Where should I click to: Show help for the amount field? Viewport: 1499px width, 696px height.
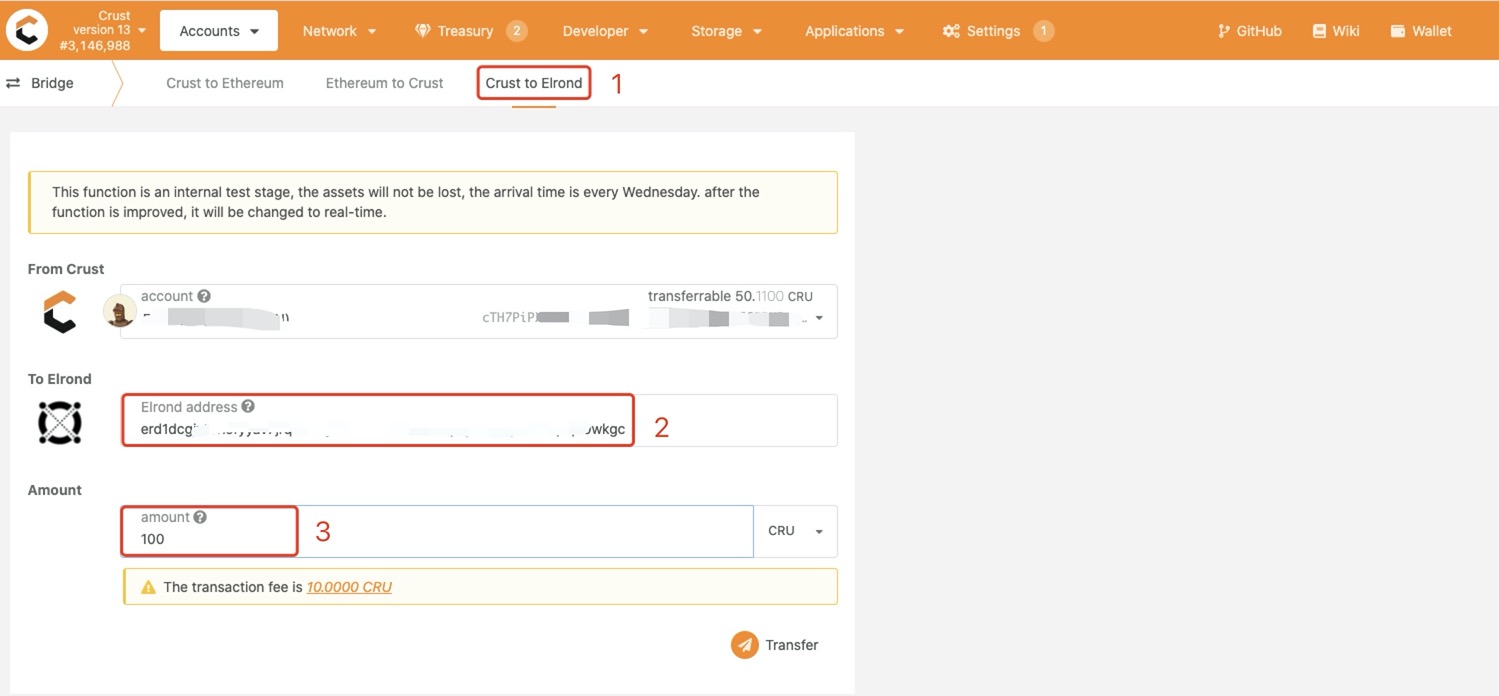[x=200, y=517]
